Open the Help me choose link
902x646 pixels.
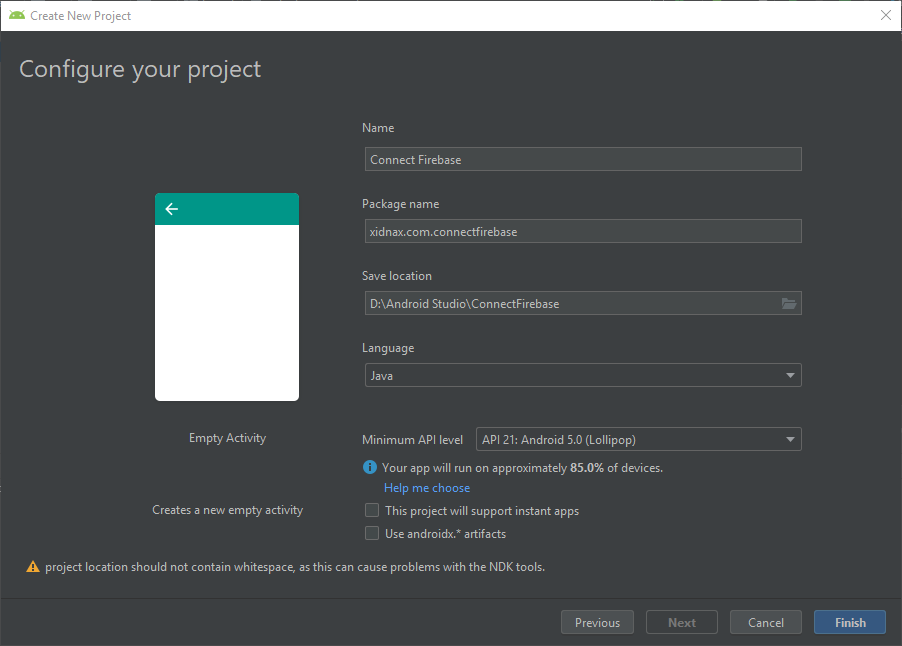coord(427,488)
